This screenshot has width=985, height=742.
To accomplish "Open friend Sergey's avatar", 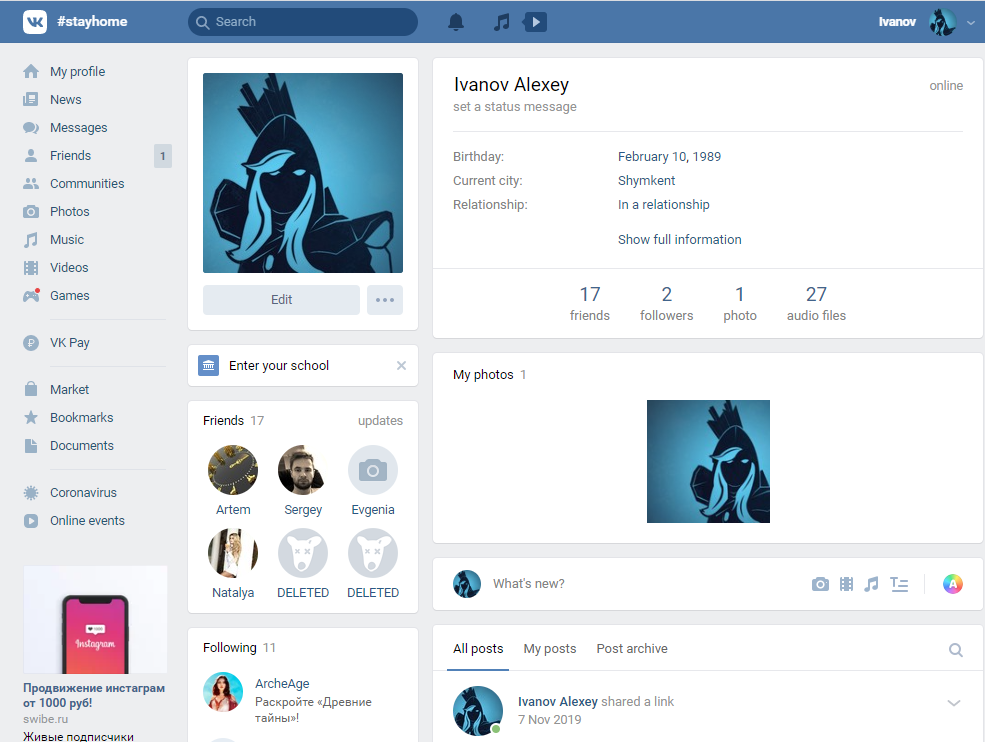I will click(x=303, y=470).
